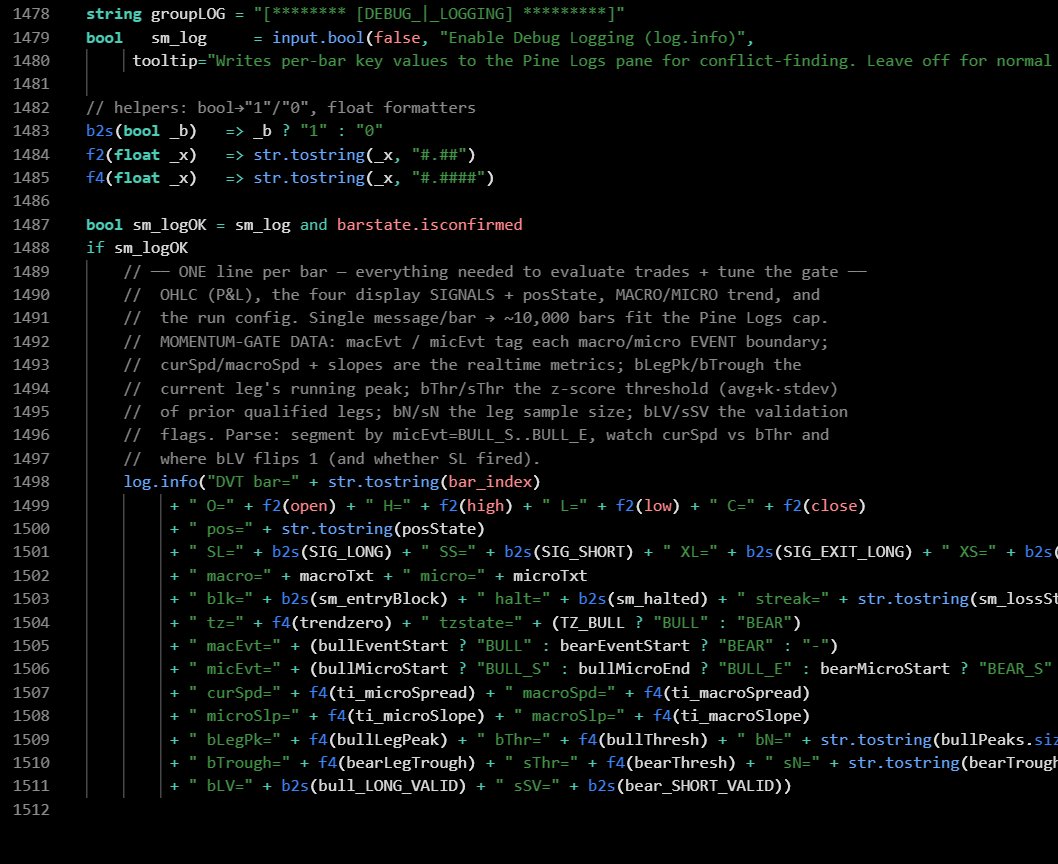This screenshot has height=864, width=1058.
Task: Click SIG_EXIT_LONG on line 1501
Action: pyautogui.click(x=843, y=552)
